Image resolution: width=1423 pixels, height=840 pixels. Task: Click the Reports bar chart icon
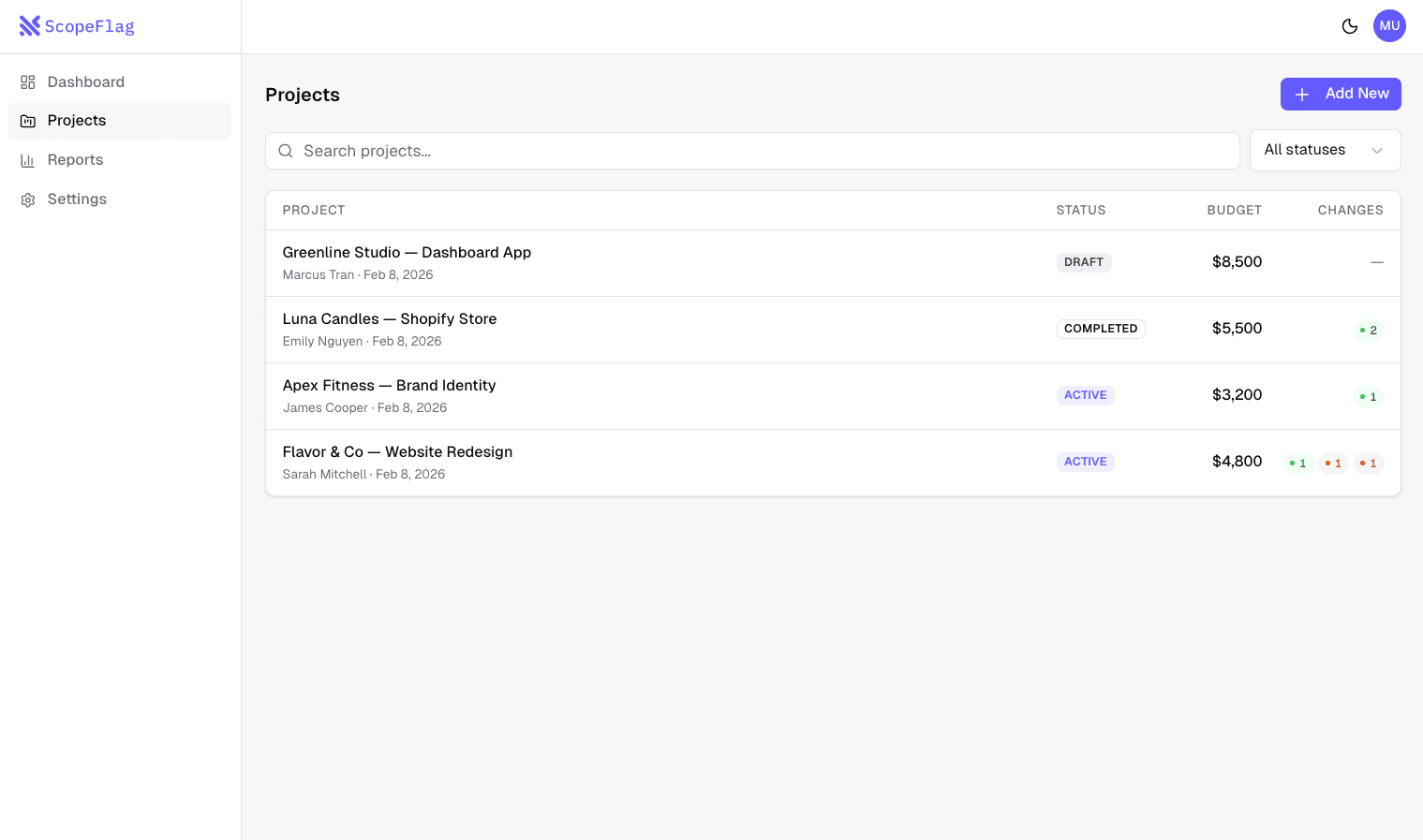(28, 160)
